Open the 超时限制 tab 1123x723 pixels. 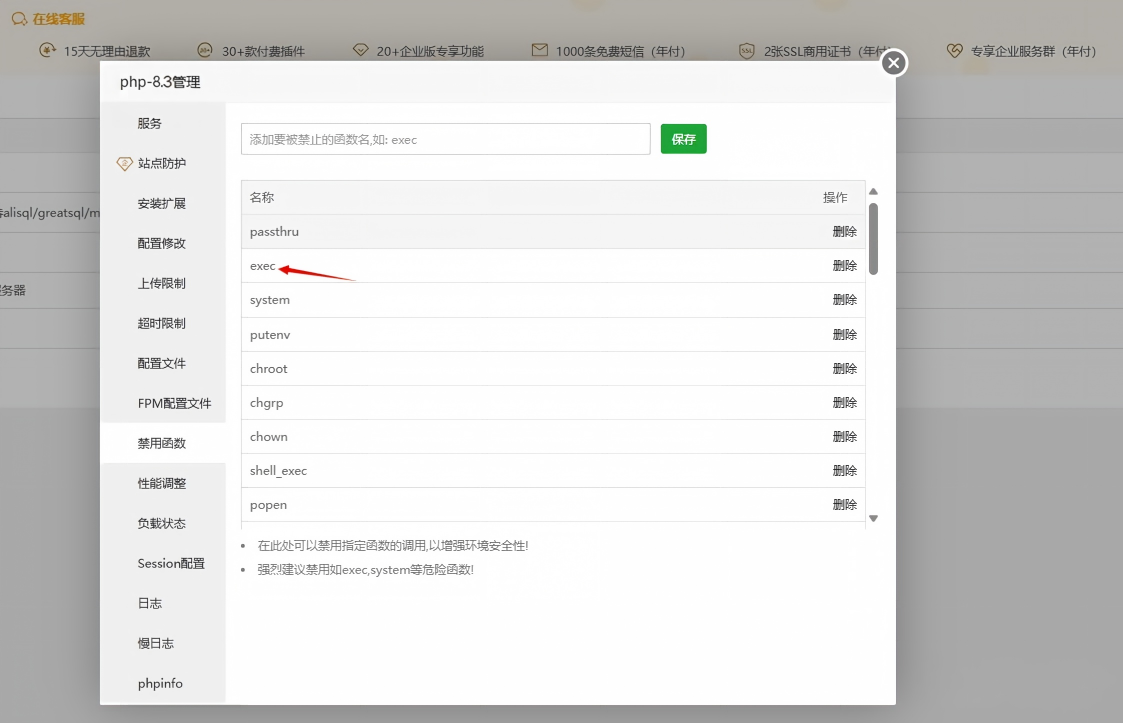pos(162,323)
